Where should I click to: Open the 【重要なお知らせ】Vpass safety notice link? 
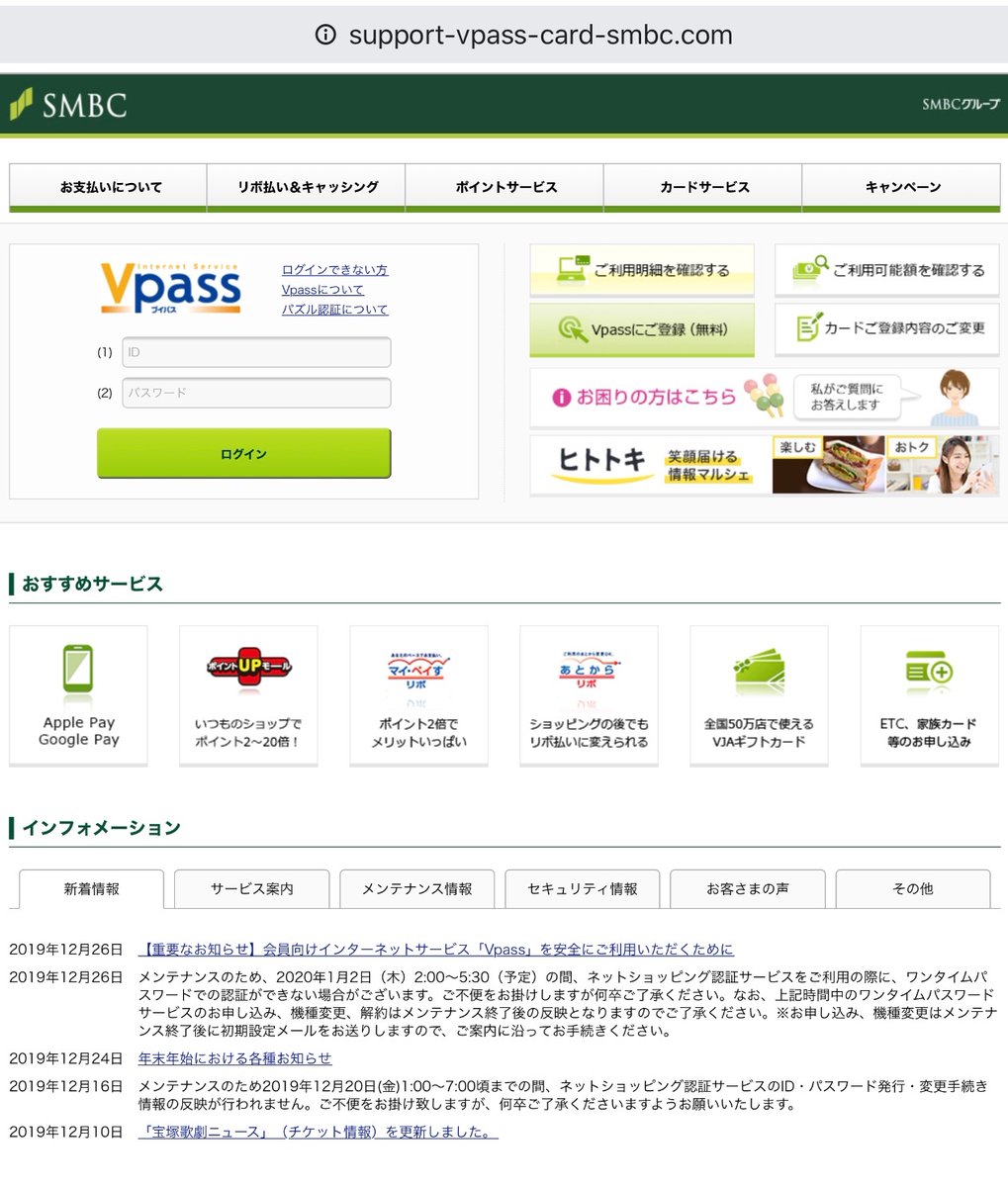click(x=435, y=950)
